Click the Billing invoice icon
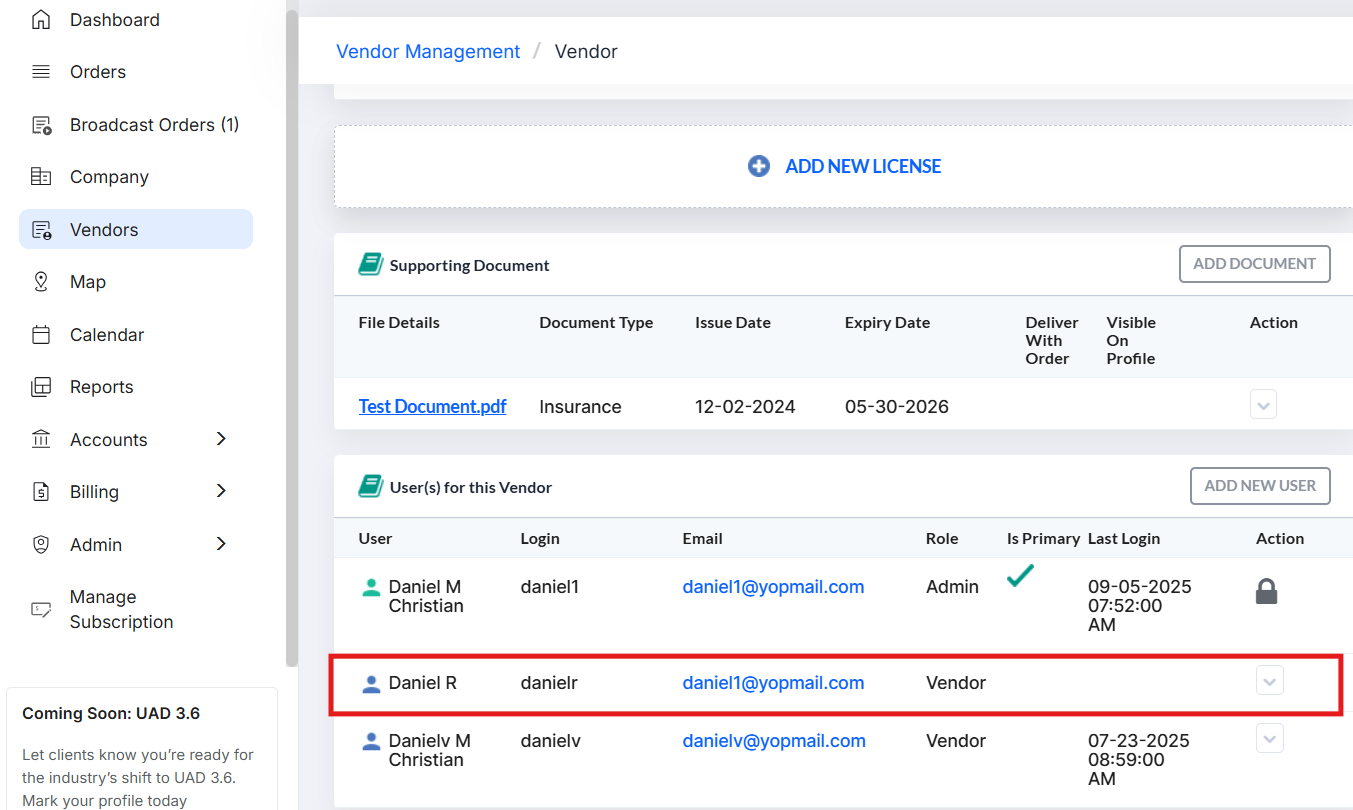This screenshot has width=1353, height=810. [x=41, y=492]
